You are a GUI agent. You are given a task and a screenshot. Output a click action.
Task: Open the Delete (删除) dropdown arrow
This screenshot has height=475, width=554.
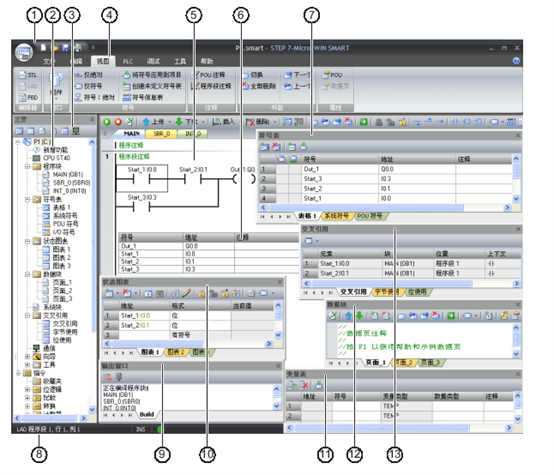(x=275, y=122)
